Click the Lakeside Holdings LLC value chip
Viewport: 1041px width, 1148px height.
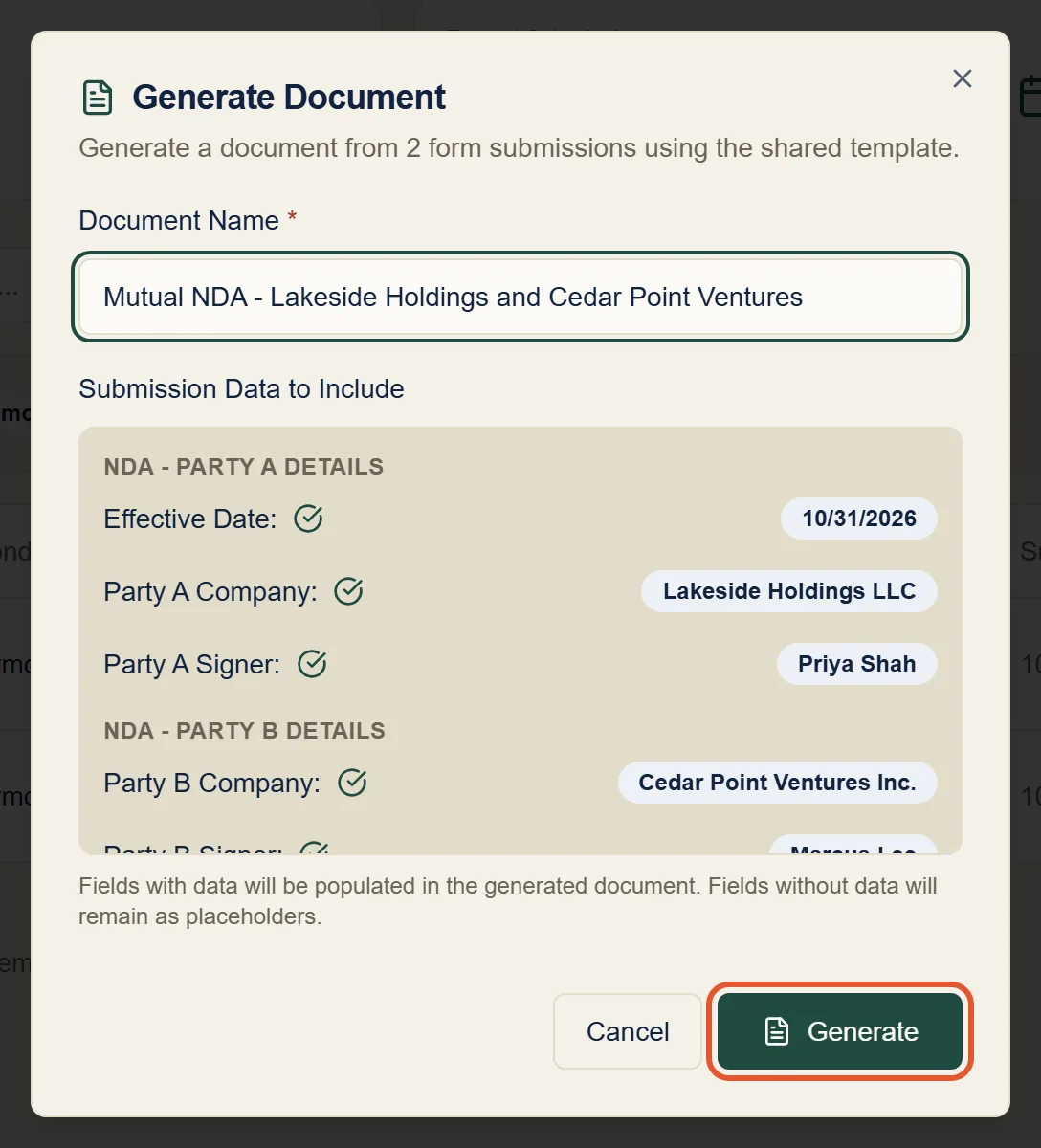coord(789,591)
